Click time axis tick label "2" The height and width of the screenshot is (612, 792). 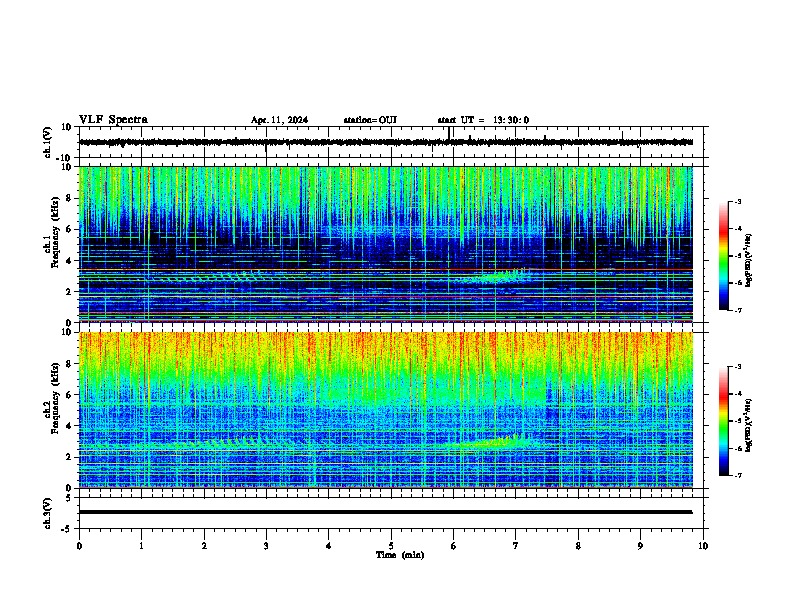click(x=204, y=546)
